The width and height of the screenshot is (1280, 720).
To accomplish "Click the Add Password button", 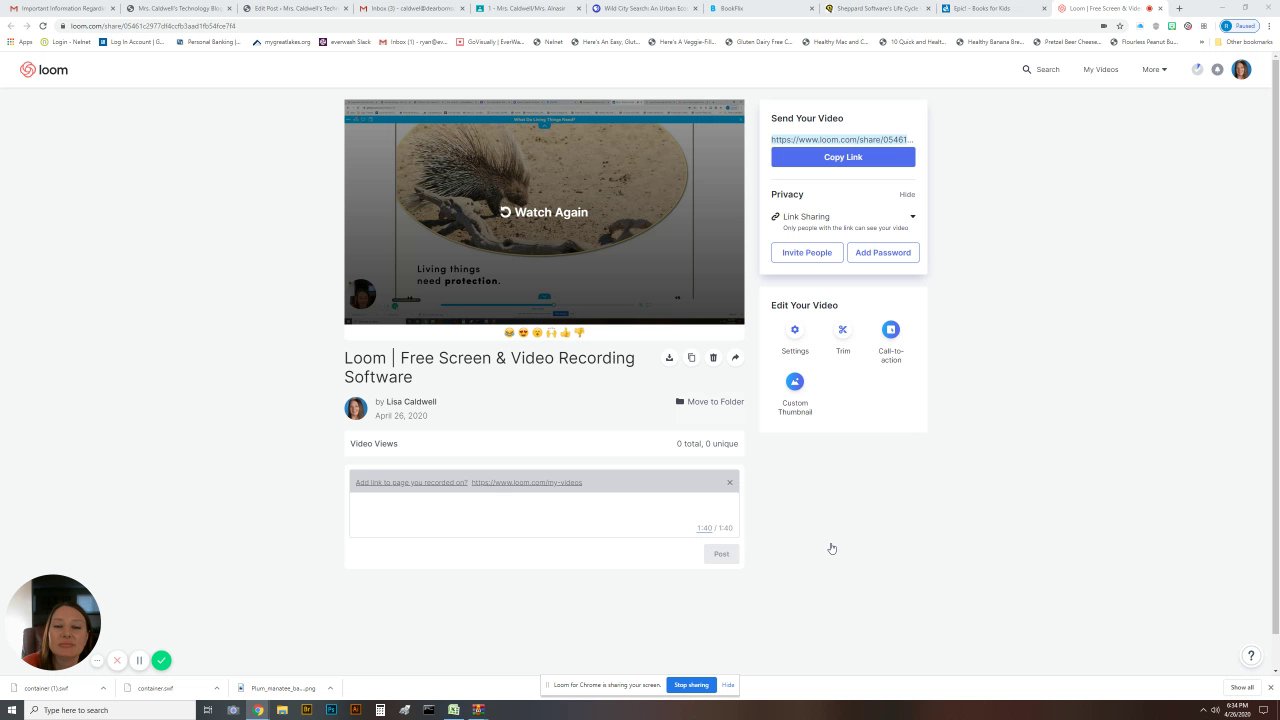I will (883, 253).
